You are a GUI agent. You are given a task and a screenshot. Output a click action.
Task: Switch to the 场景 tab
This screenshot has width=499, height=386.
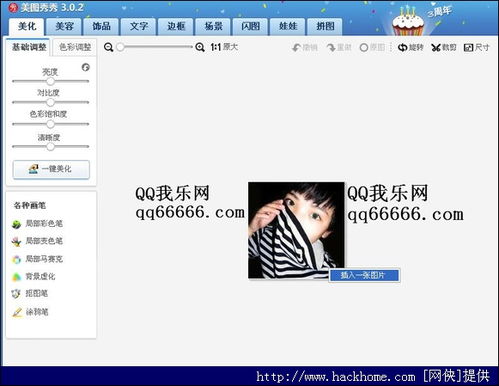[213, 26]
